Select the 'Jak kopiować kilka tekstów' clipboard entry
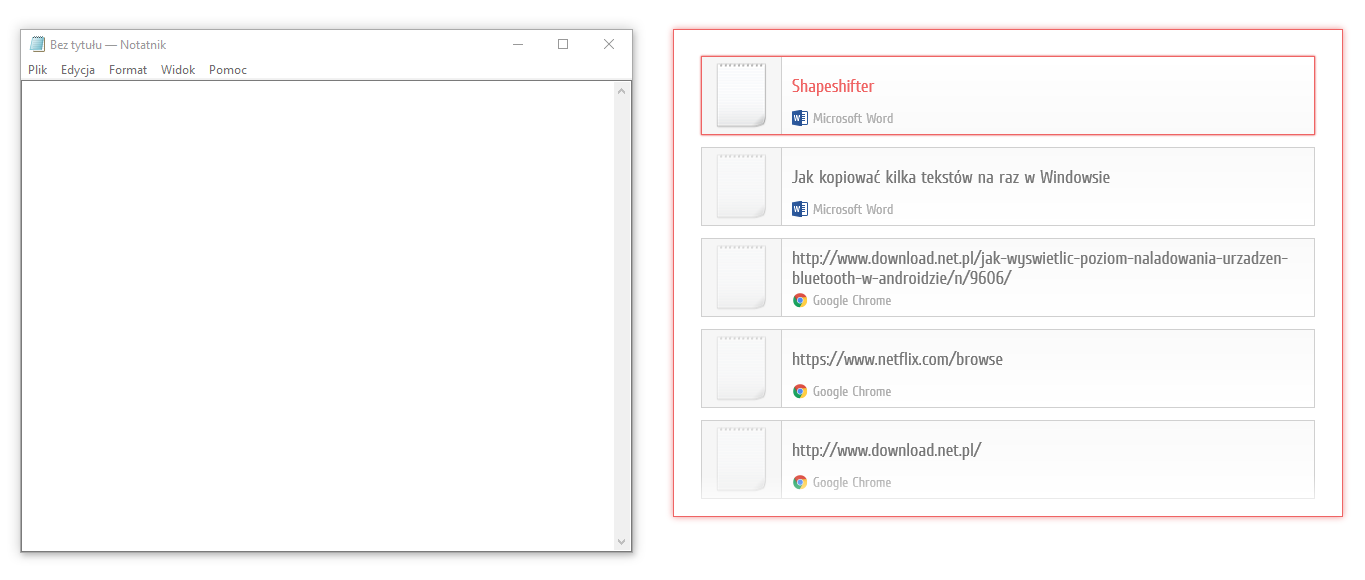The height and width of the screenshot is (580, 1365). point(1008,186)
